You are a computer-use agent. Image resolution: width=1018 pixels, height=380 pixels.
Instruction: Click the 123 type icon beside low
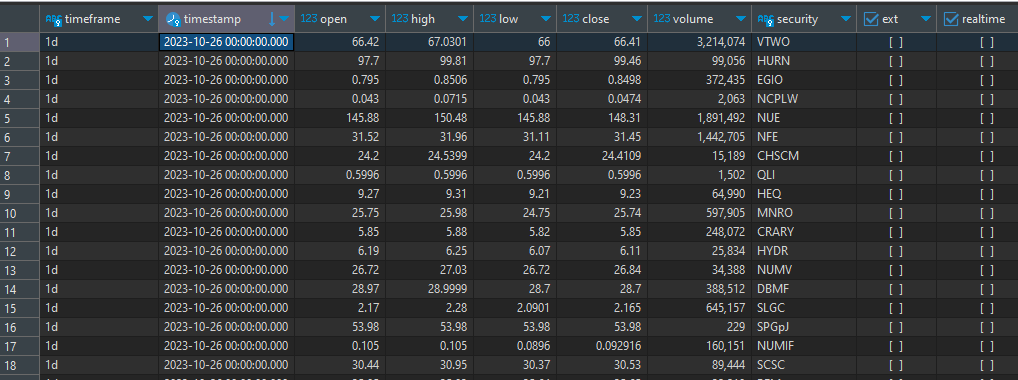click(488, 19)
